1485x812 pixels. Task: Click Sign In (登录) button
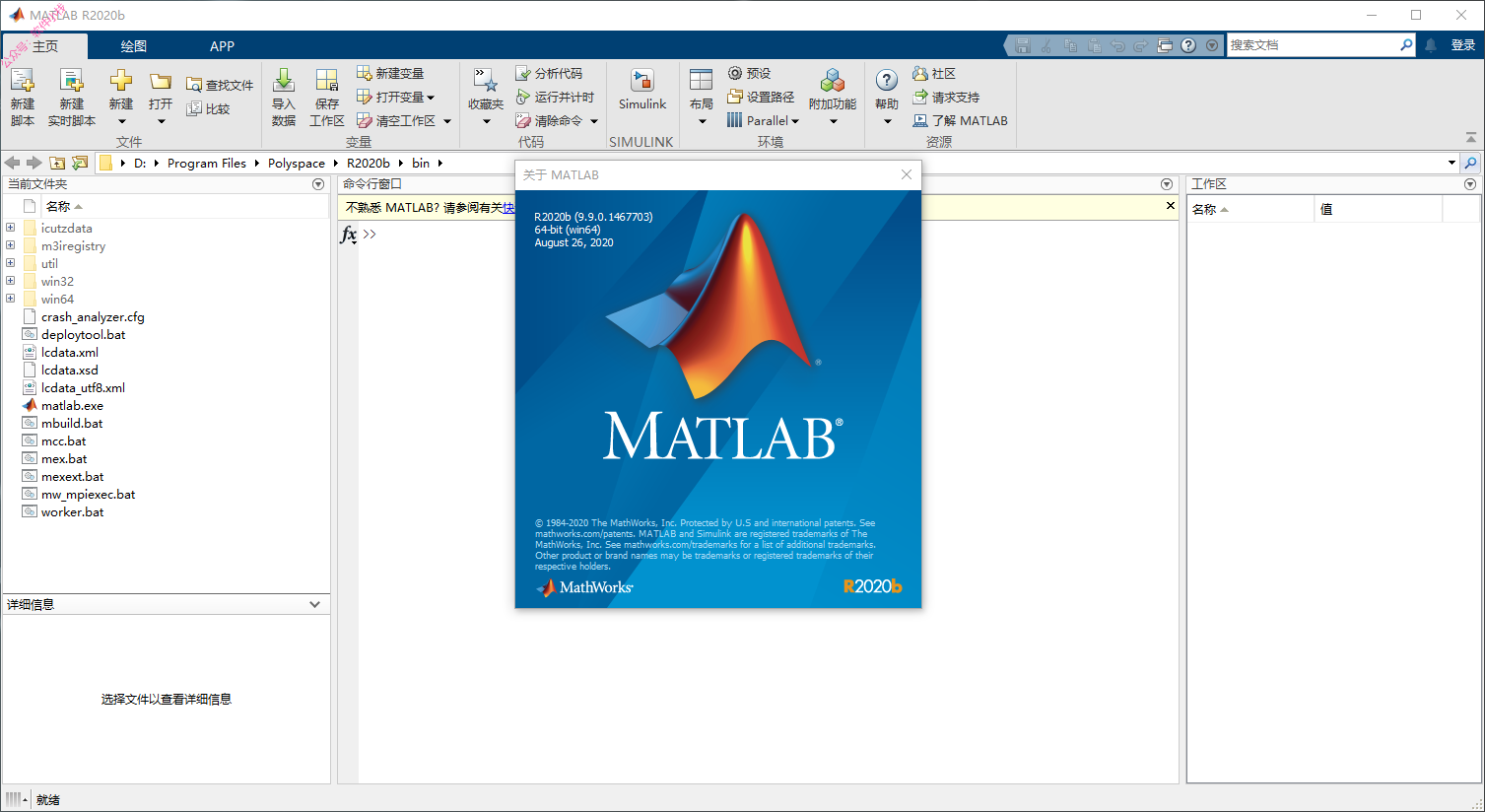click(1463, 45)
